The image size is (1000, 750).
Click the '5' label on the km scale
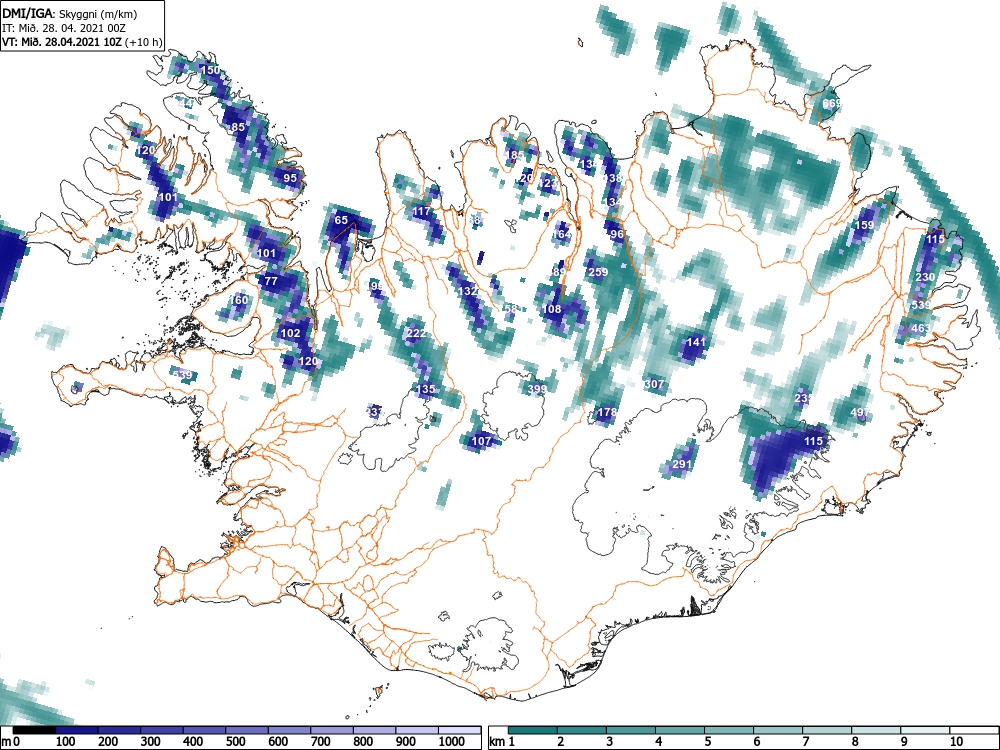click(707, 741)
